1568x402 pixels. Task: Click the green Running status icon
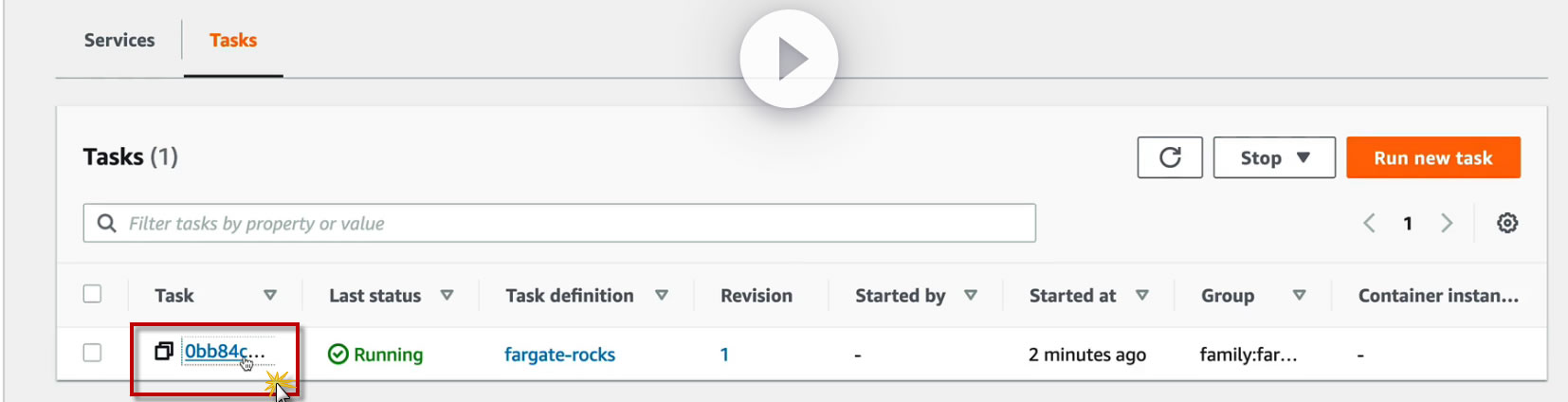337,355
